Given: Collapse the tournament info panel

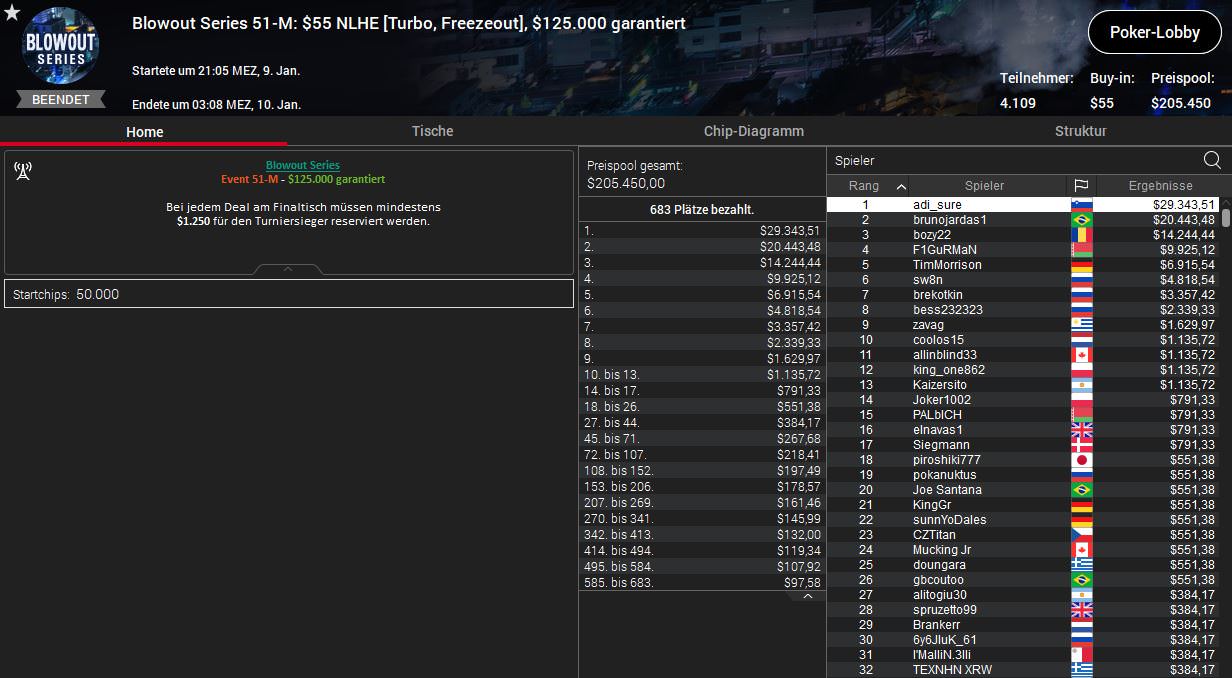Looking at the screenshot, I should (x=288, y=269).
